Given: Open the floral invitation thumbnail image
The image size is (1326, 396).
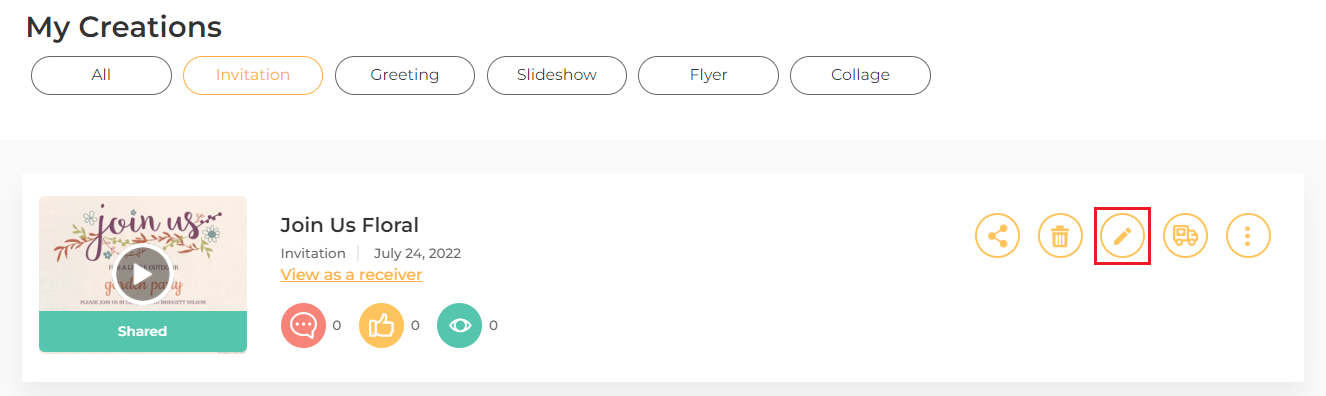Looking at the screenshot, I should click(143, 254).
